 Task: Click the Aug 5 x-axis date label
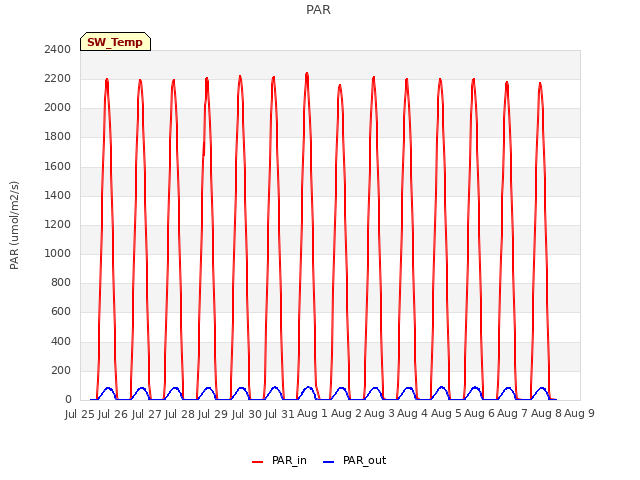[446, 414]
